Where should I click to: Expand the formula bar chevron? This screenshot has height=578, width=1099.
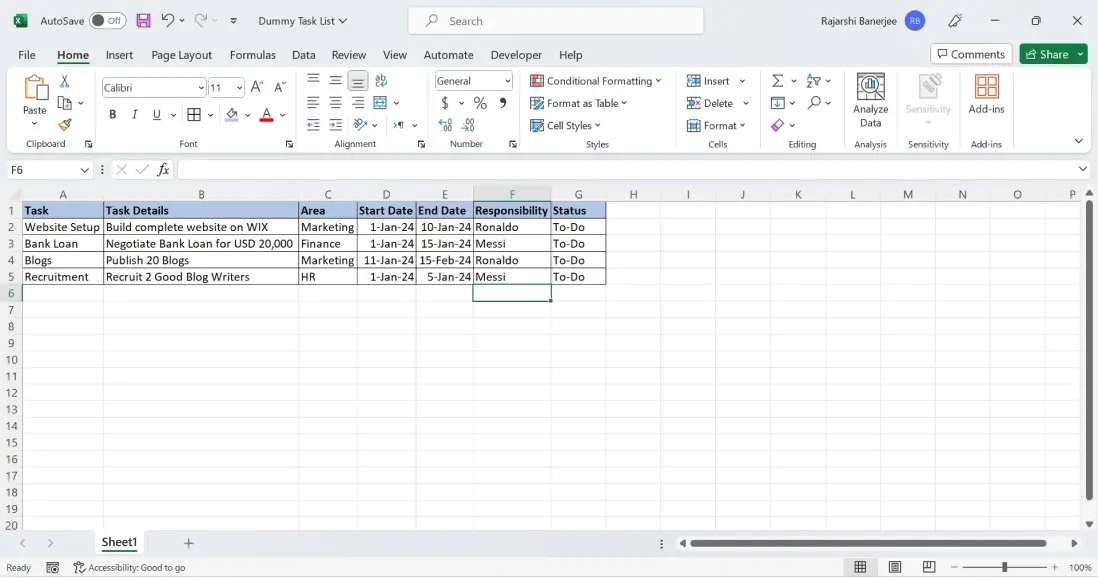[x=1082, y=170]
